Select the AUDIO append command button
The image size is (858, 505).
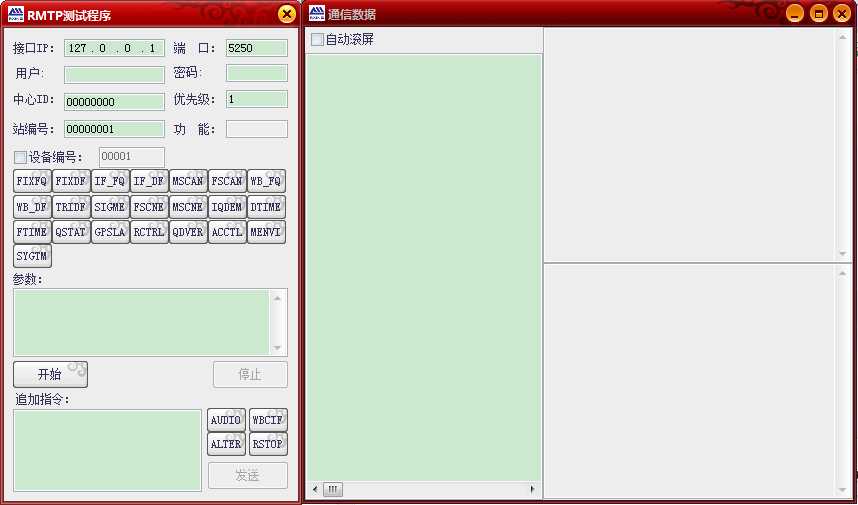(x=227, y=420)
